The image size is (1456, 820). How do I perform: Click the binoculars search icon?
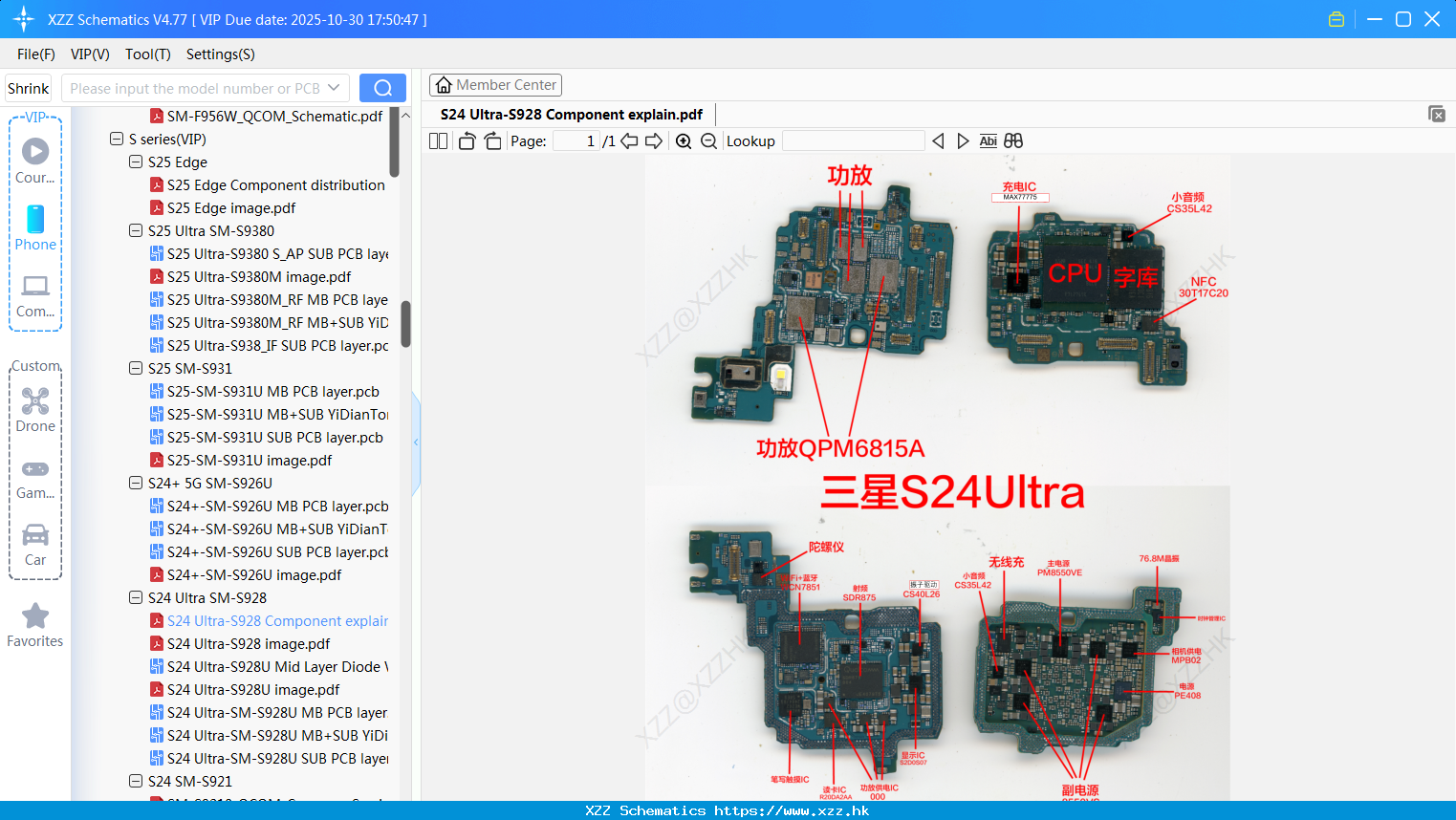pos(1013,141)
